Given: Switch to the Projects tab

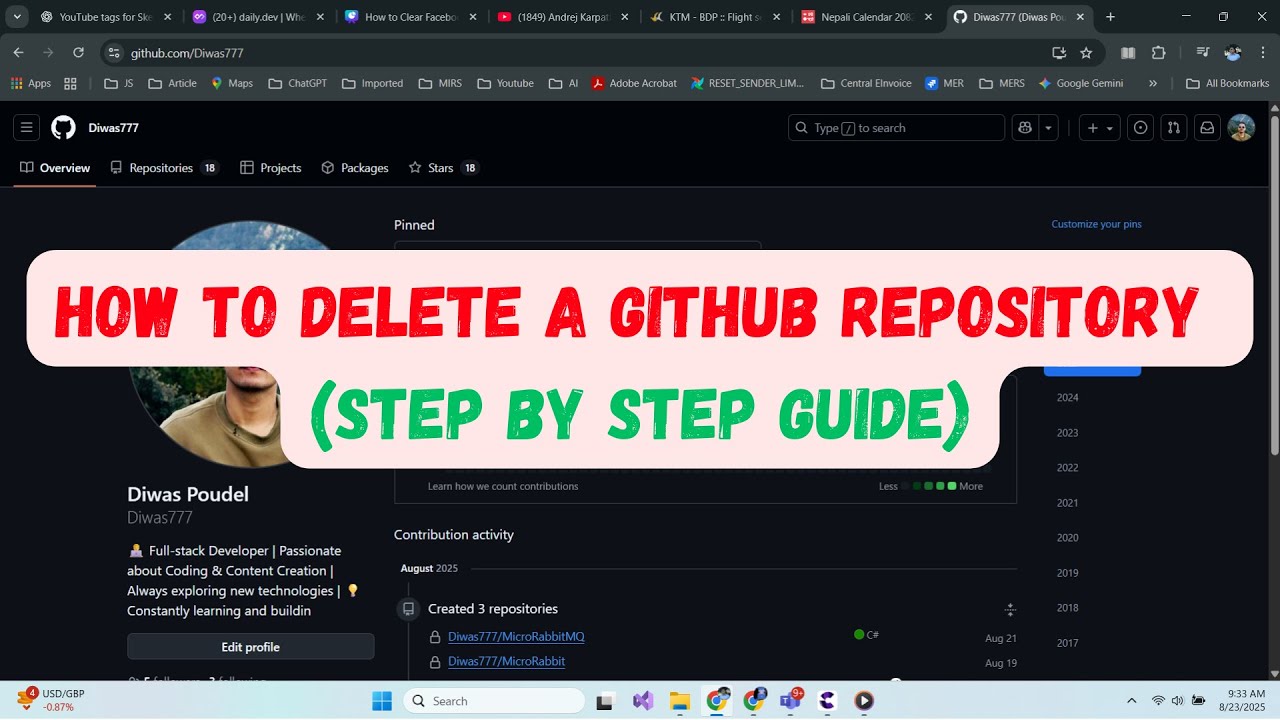Looking at the screenshot, I should click(x=271, y=168).
